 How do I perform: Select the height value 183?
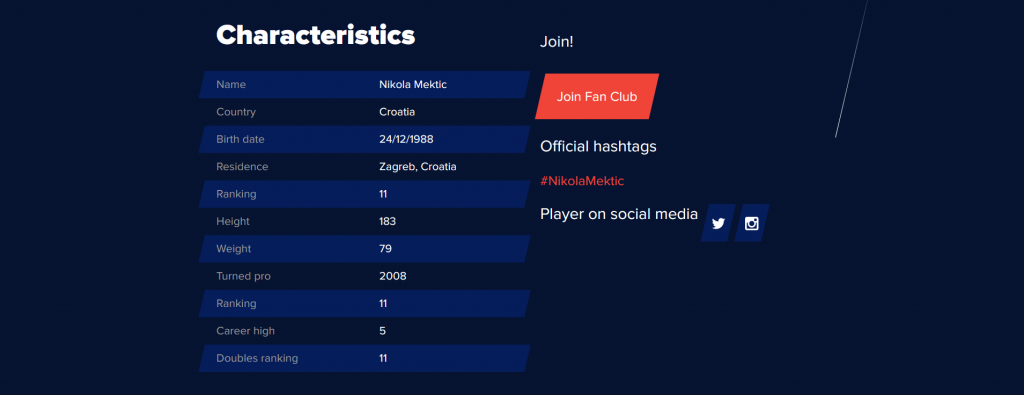pyautogui.click(x=387, y=222)
